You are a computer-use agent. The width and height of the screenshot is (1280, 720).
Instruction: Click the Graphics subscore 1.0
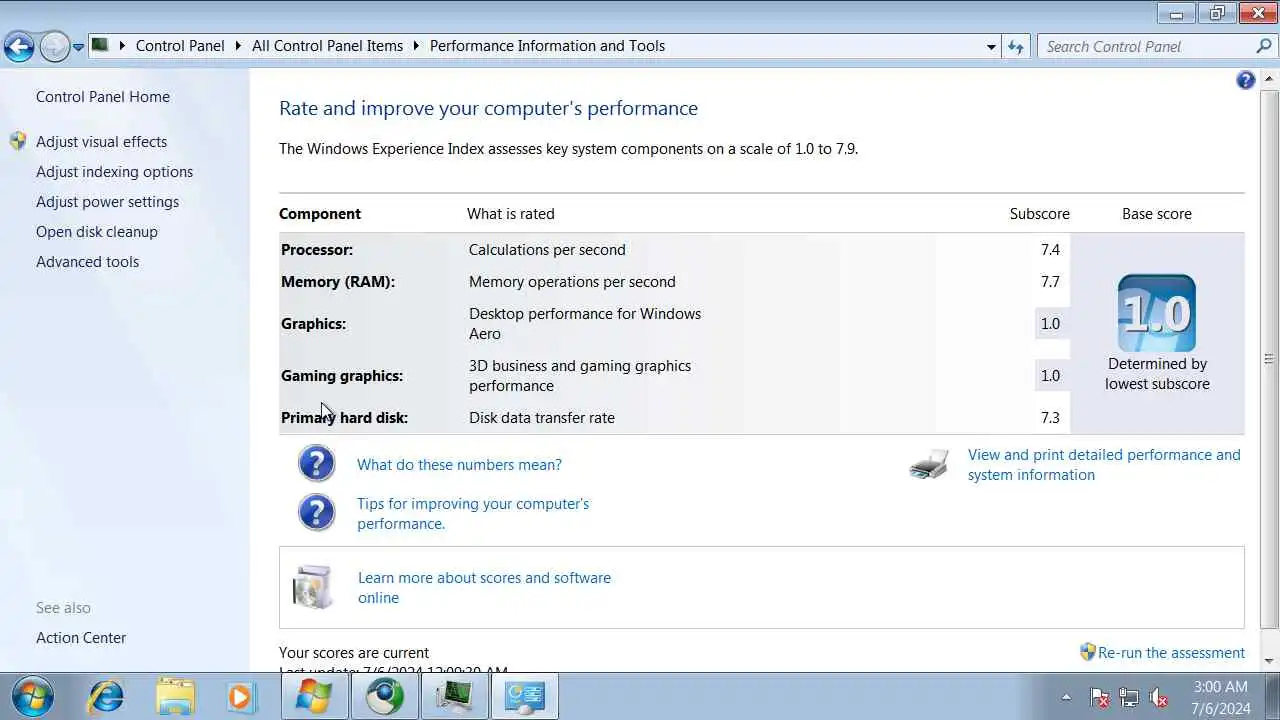click(1050, 324)
